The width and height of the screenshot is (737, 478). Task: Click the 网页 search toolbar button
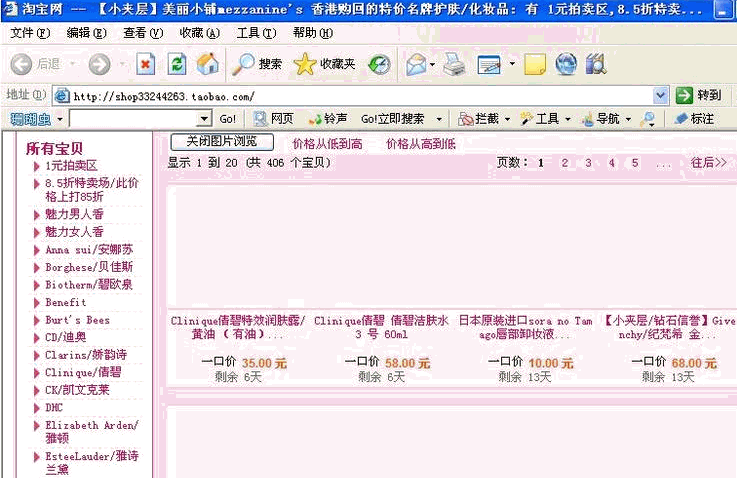(273, 119)
